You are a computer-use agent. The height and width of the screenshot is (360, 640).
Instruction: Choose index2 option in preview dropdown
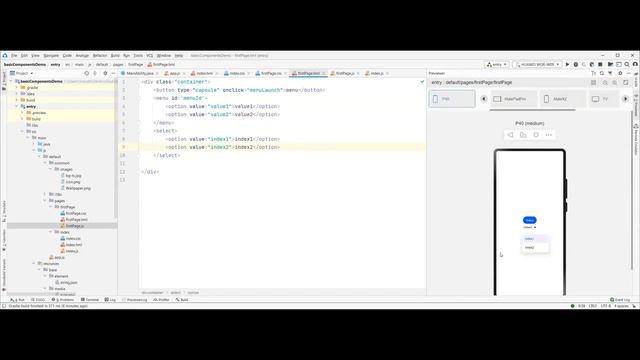[x=535, y=248]
